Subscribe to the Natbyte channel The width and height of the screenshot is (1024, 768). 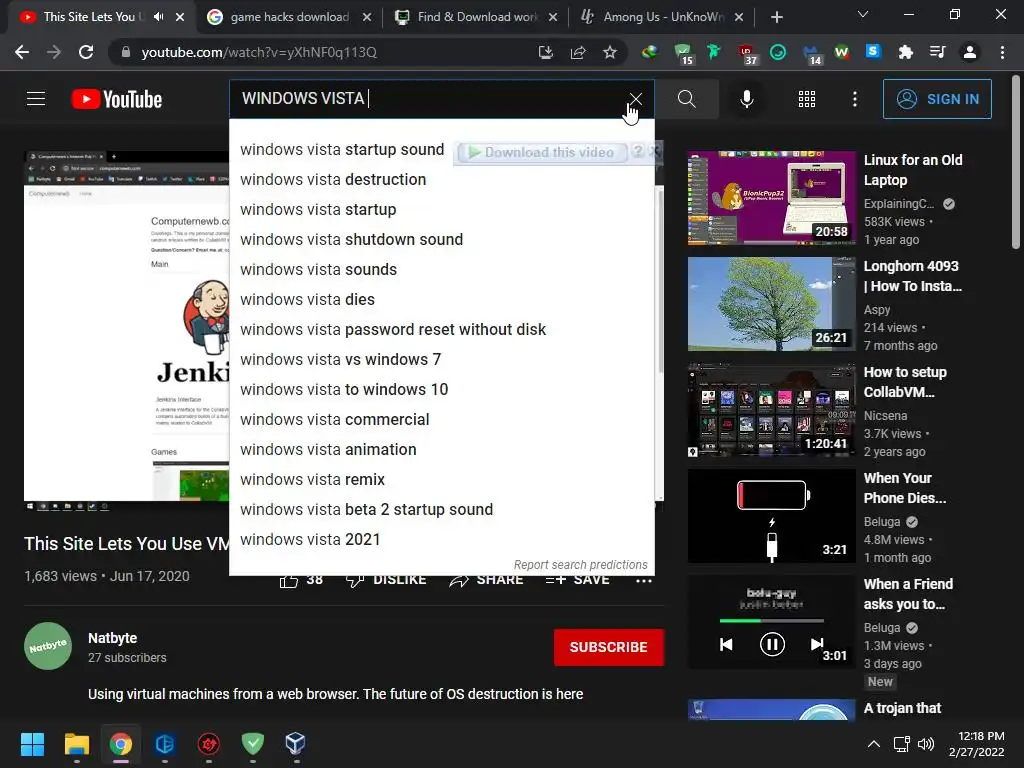[x=609, y=647]
